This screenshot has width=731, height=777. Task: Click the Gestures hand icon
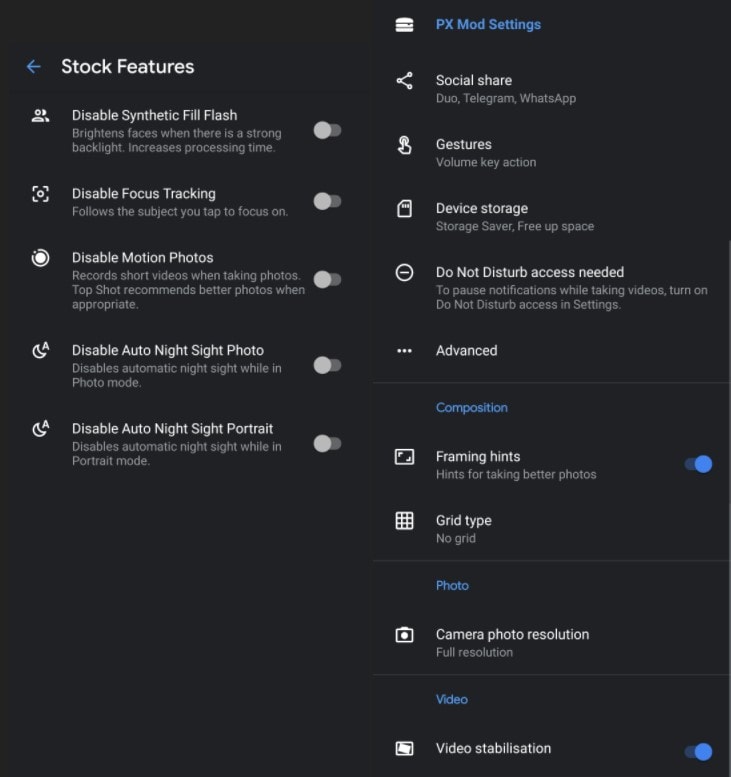click(x=404, y=145)
